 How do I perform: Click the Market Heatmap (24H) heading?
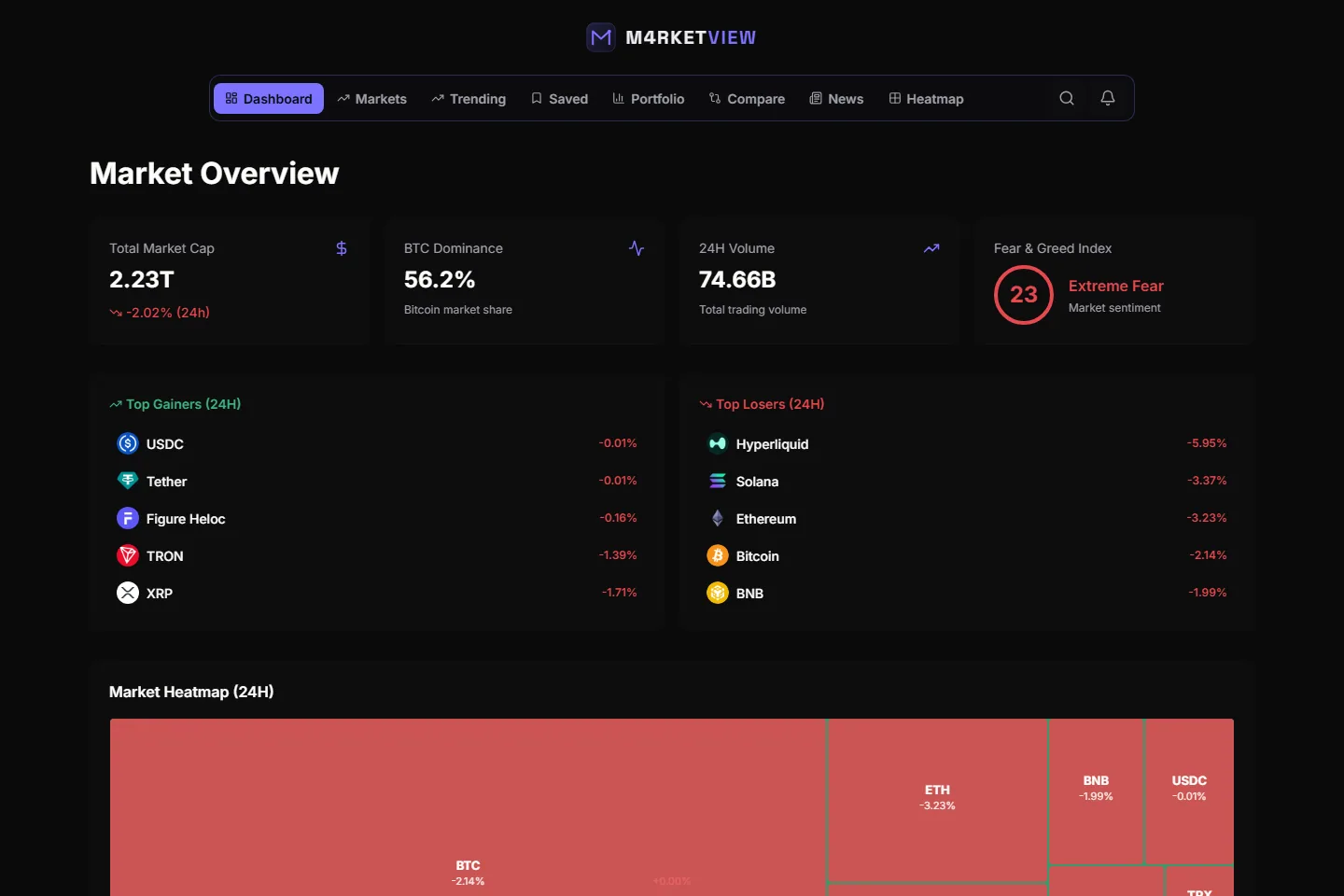coord(191,692)
